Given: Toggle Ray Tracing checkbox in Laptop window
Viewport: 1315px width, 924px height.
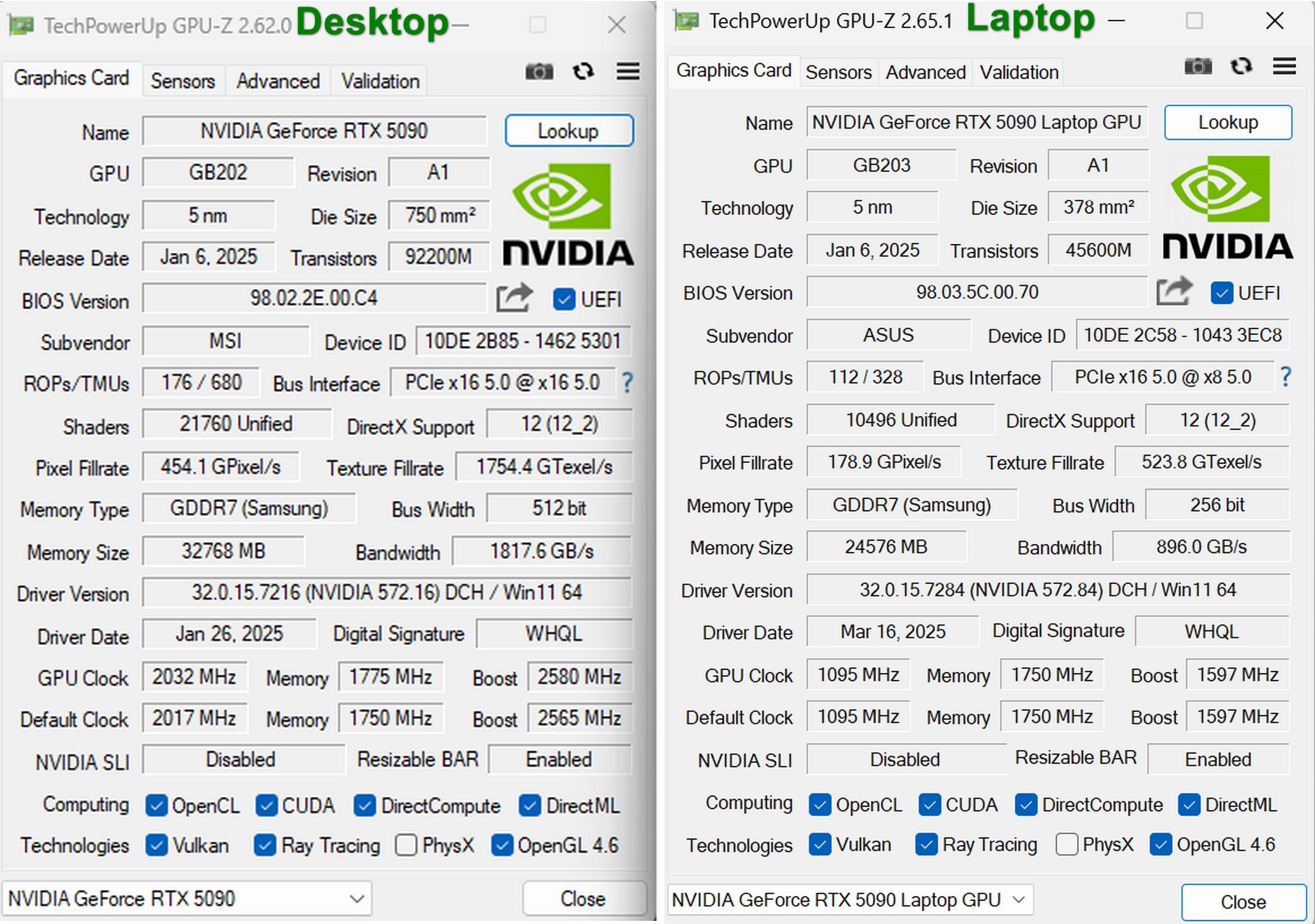Looking at the screenshot, I should [x=927, y=844].
